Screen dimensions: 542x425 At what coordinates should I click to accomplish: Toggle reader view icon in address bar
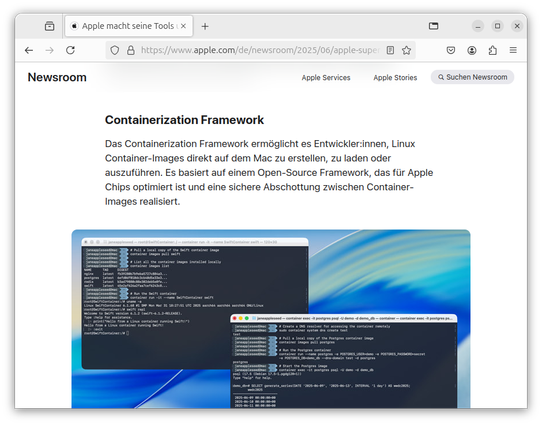click(390, 50)
